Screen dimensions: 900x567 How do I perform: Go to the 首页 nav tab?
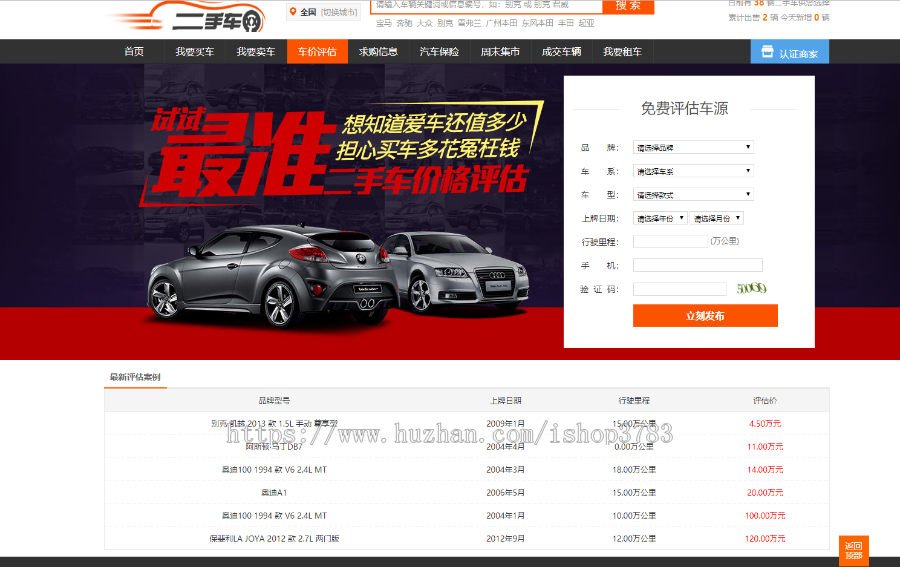(x=134, y=52)
